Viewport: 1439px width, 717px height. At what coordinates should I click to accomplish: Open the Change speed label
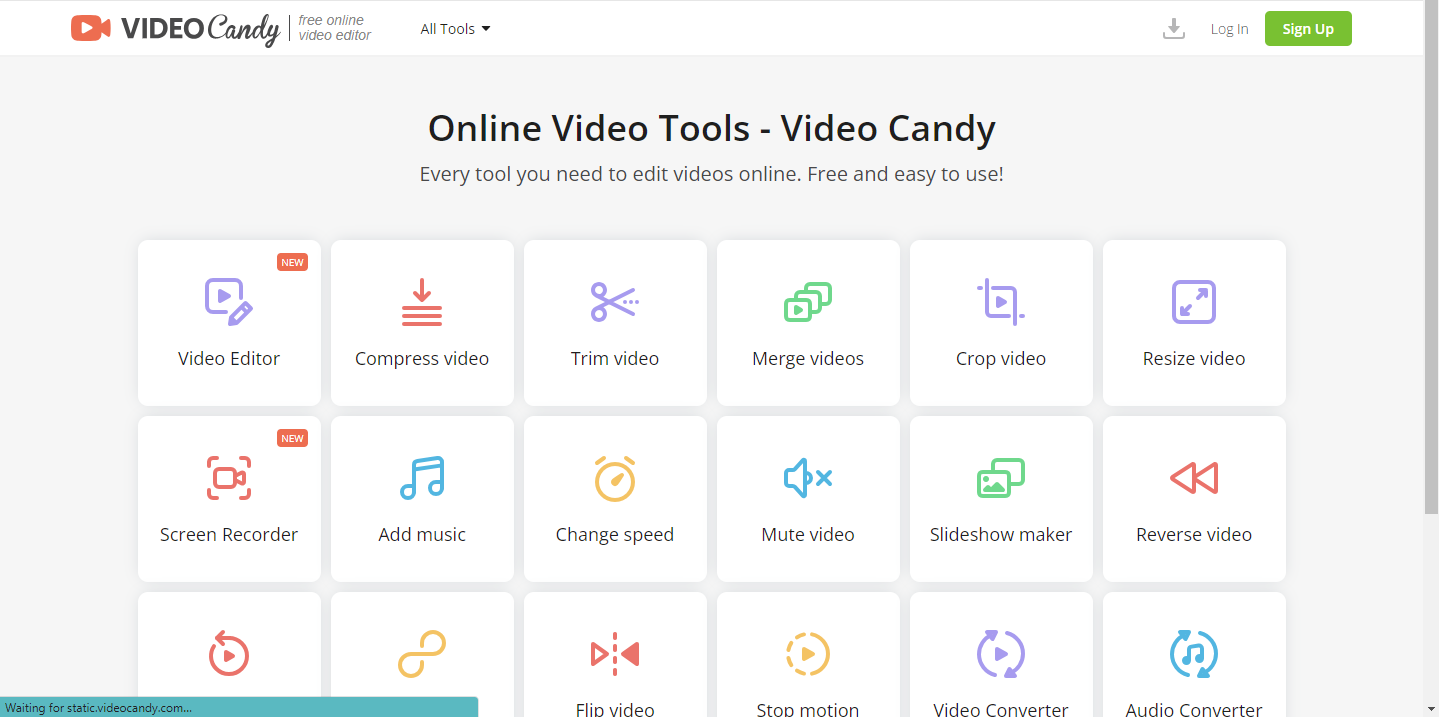(615, 535)
